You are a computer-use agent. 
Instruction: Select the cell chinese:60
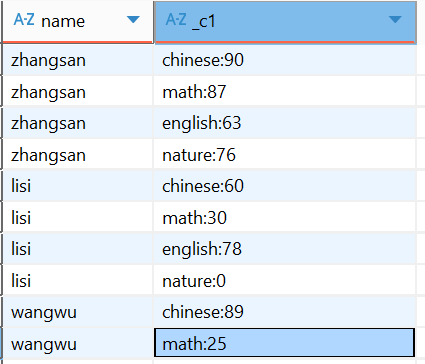click(285, 186)
